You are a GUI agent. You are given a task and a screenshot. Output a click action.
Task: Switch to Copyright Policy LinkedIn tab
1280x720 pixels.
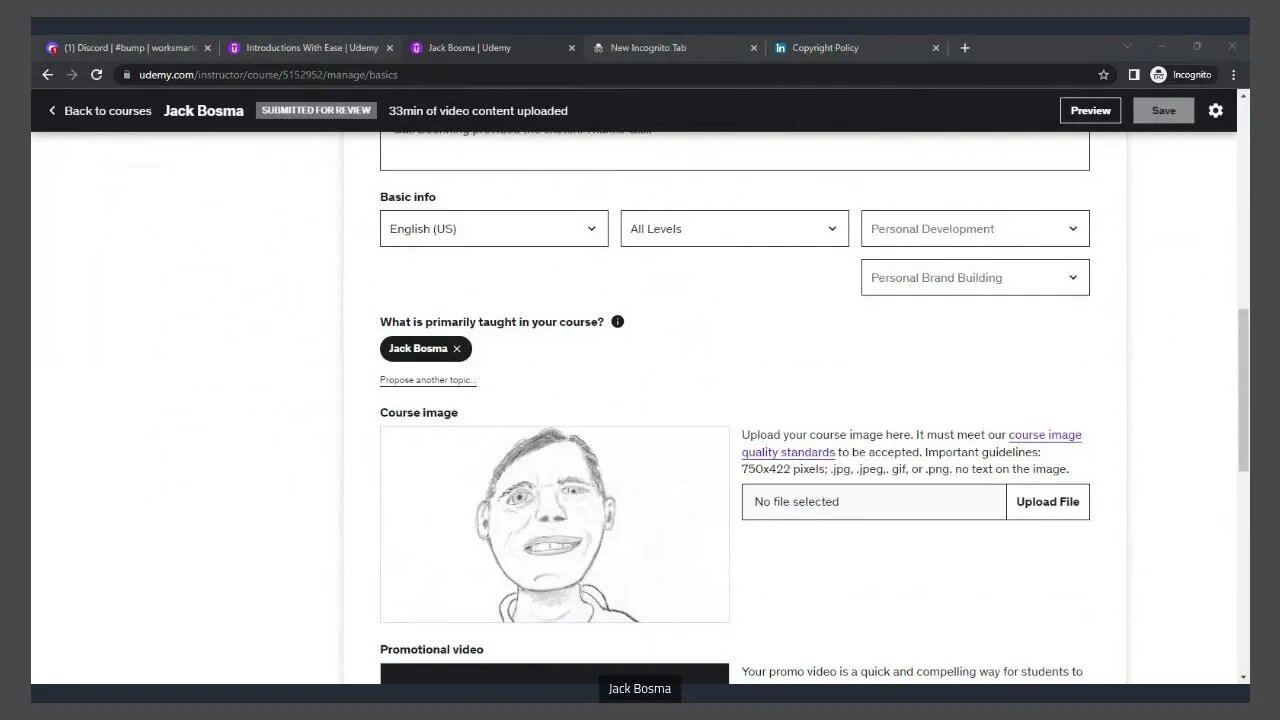pyautogui.click(x=856, y=48)
